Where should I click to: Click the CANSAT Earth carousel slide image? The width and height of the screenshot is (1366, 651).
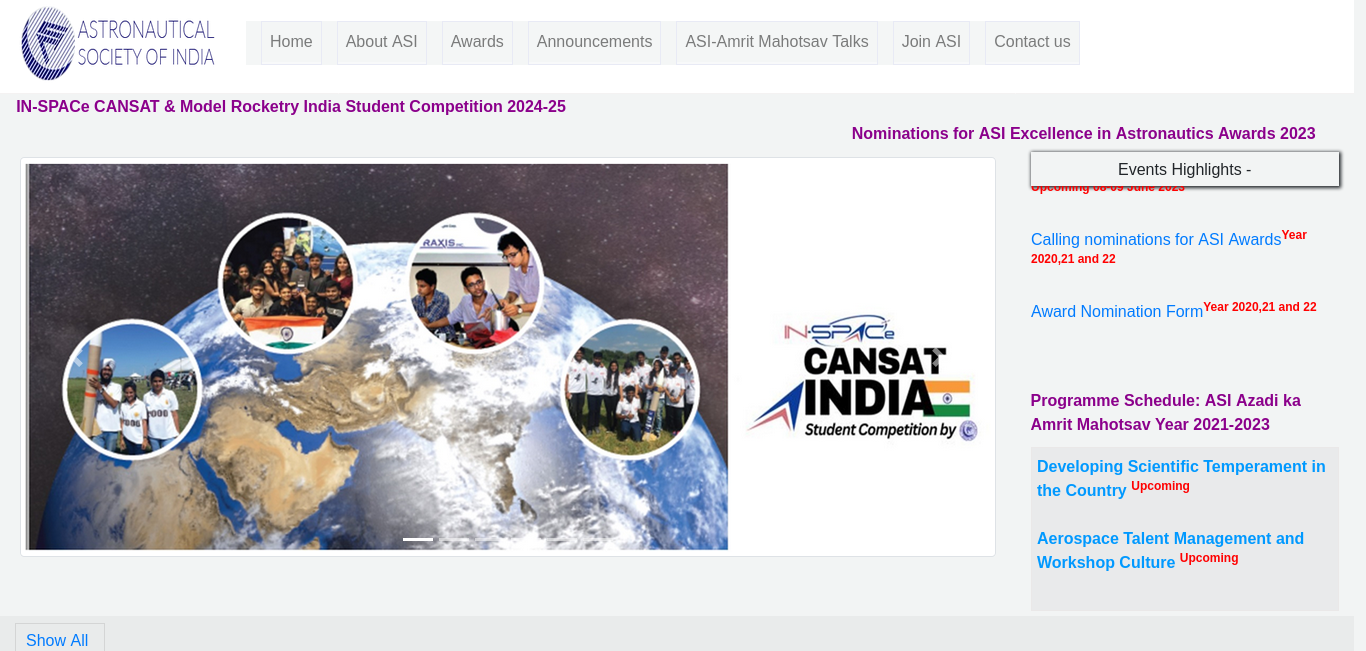pyautogui.click(x=377, y=357)
